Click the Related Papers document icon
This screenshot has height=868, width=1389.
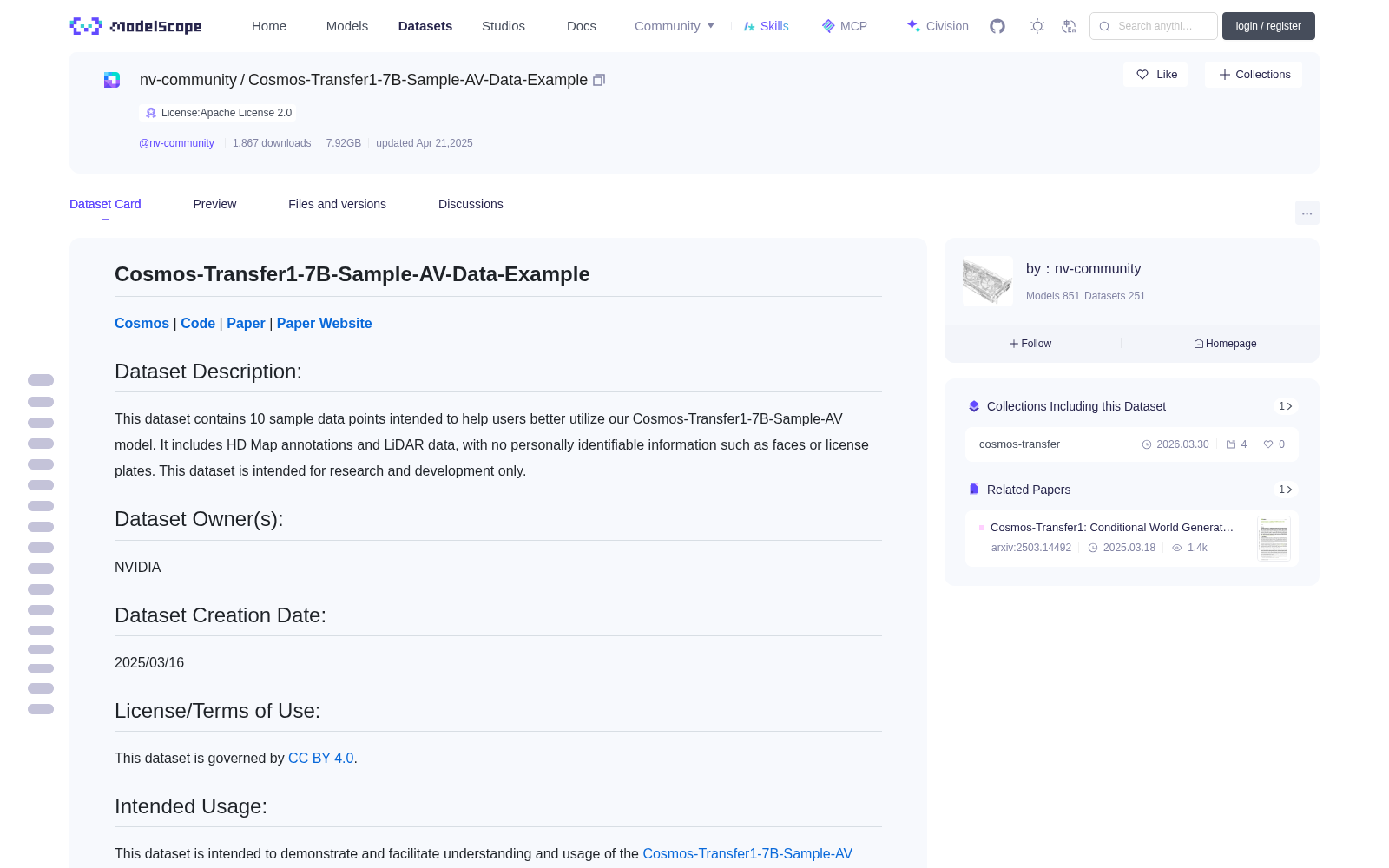coord(974,490)
